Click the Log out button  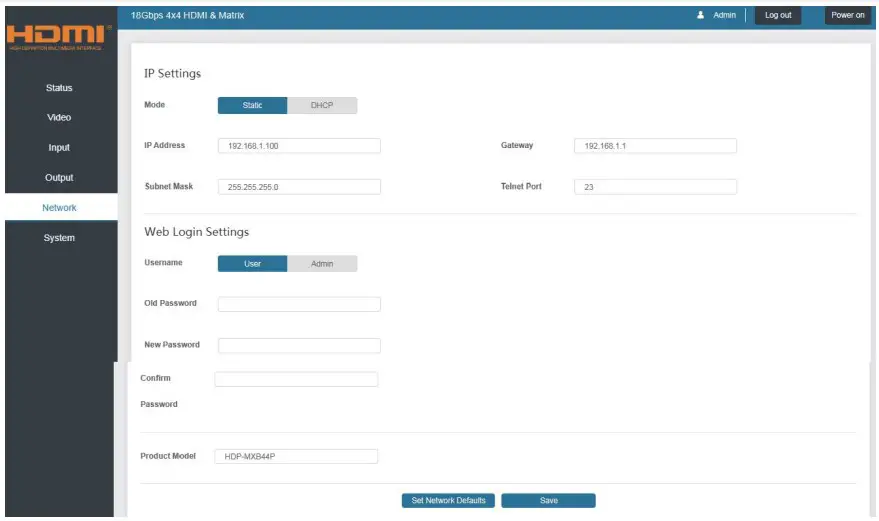[778, 15]
